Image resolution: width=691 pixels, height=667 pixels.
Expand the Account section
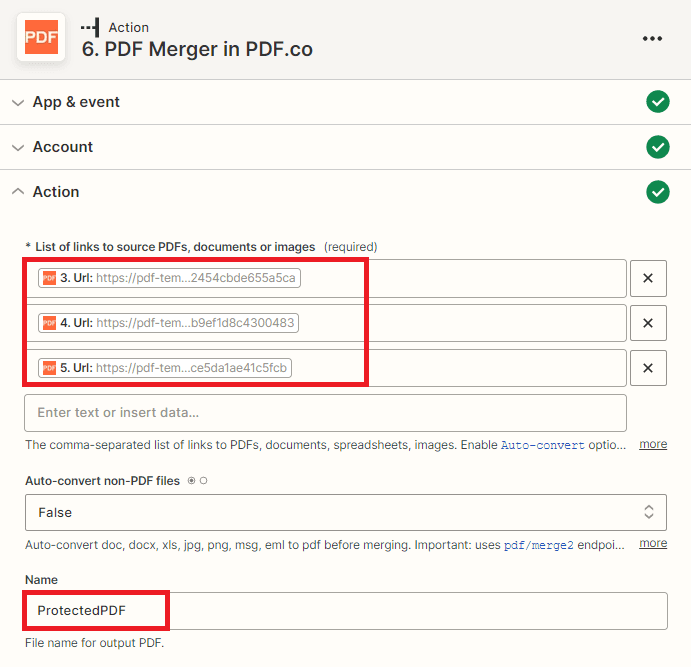[18, 148]
